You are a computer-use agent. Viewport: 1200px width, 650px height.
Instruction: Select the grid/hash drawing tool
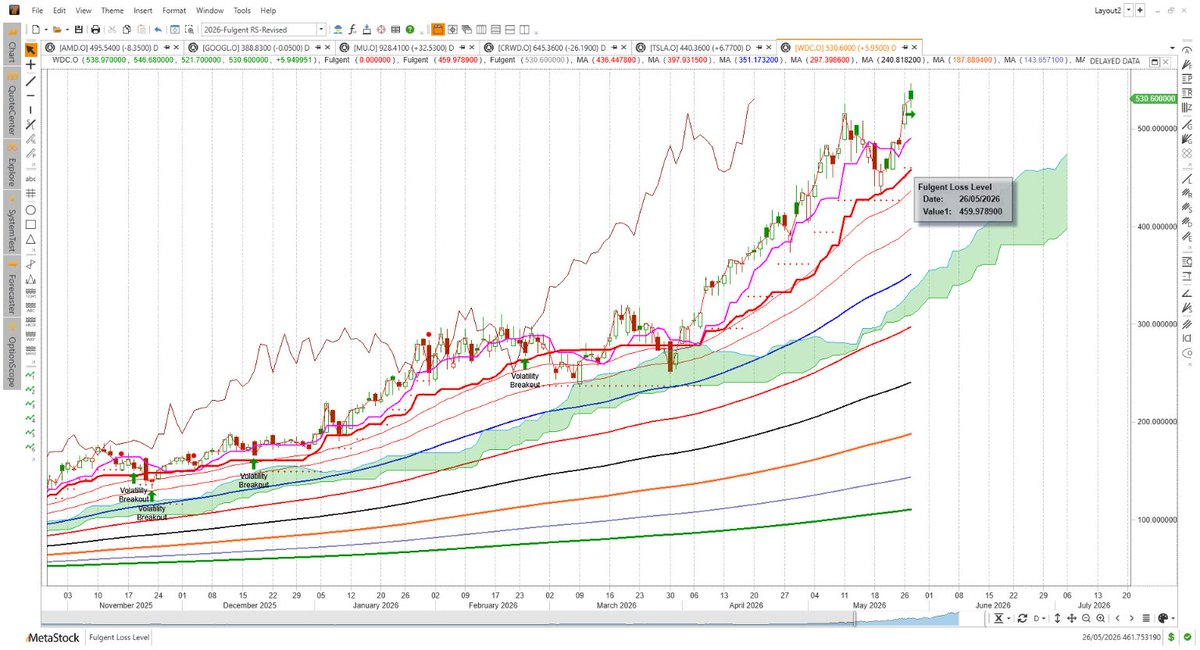[31, 193]
